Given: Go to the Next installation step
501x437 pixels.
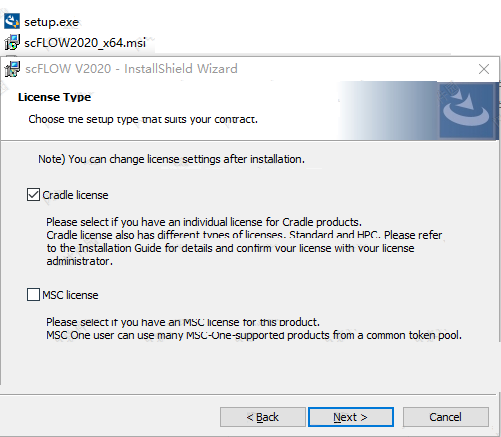Looking at the screenshot, I should [351, 417].
